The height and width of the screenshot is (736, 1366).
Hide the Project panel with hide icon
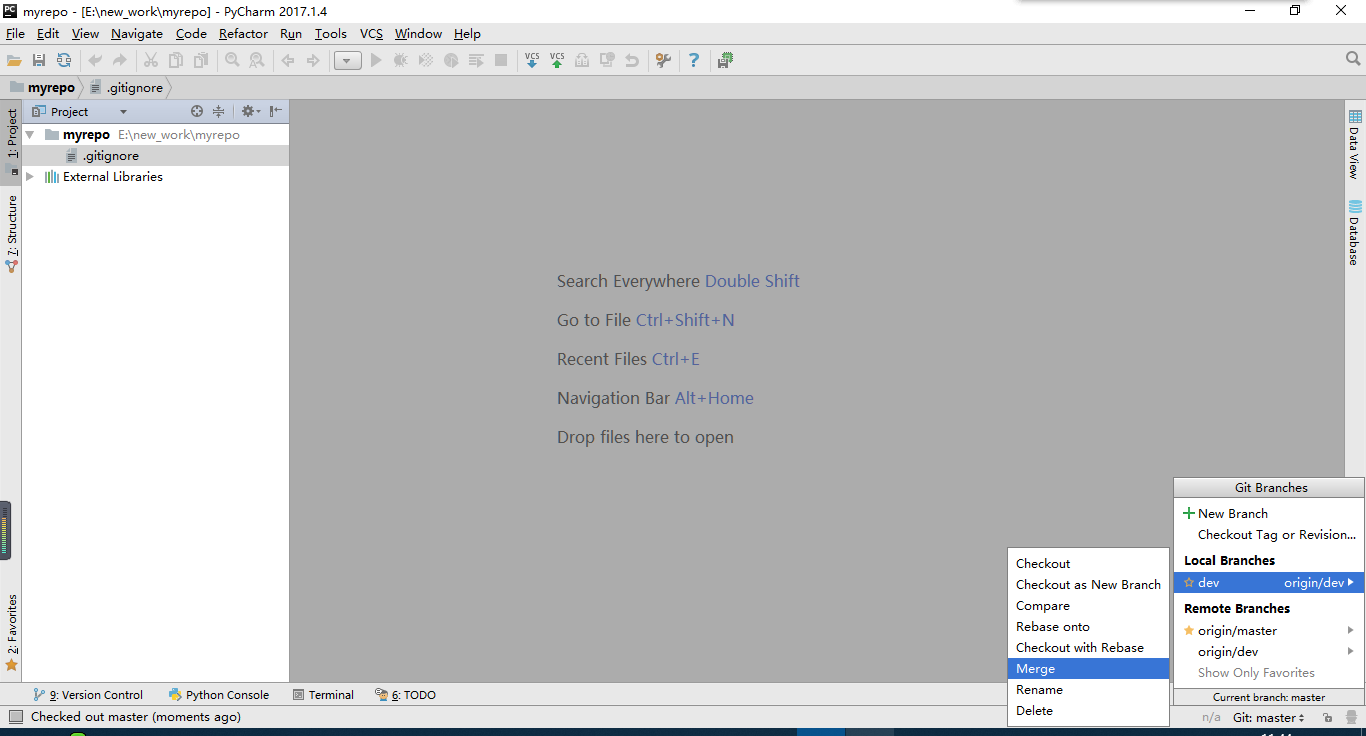(276, 111)
